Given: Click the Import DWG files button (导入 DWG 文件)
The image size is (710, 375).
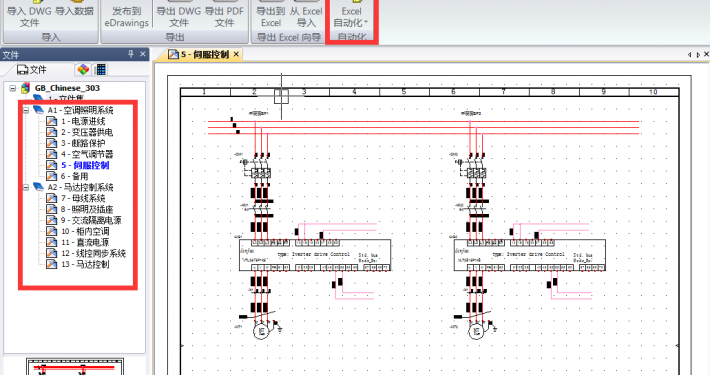Looking at the screenshot, I should point(29,16).
